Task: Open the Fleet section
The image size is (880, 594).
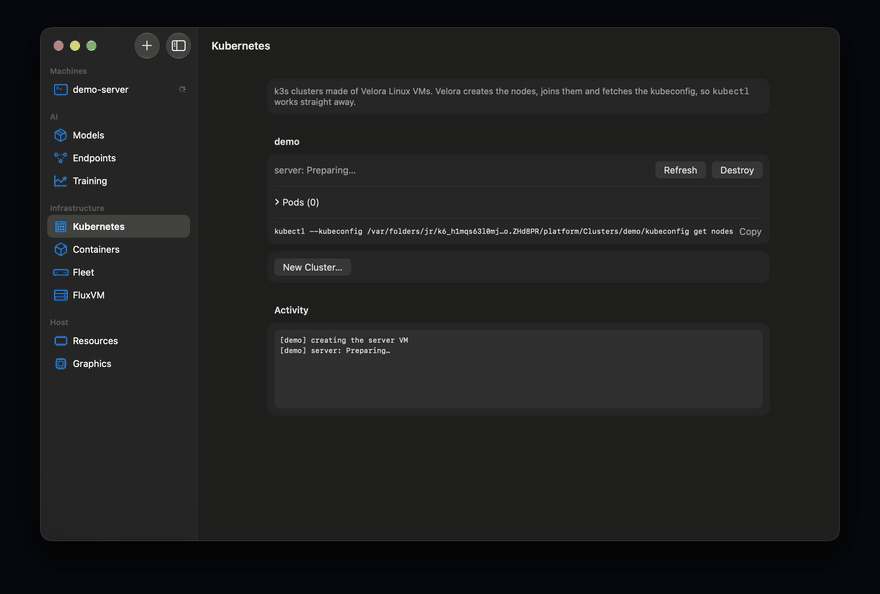Action: 118,272
